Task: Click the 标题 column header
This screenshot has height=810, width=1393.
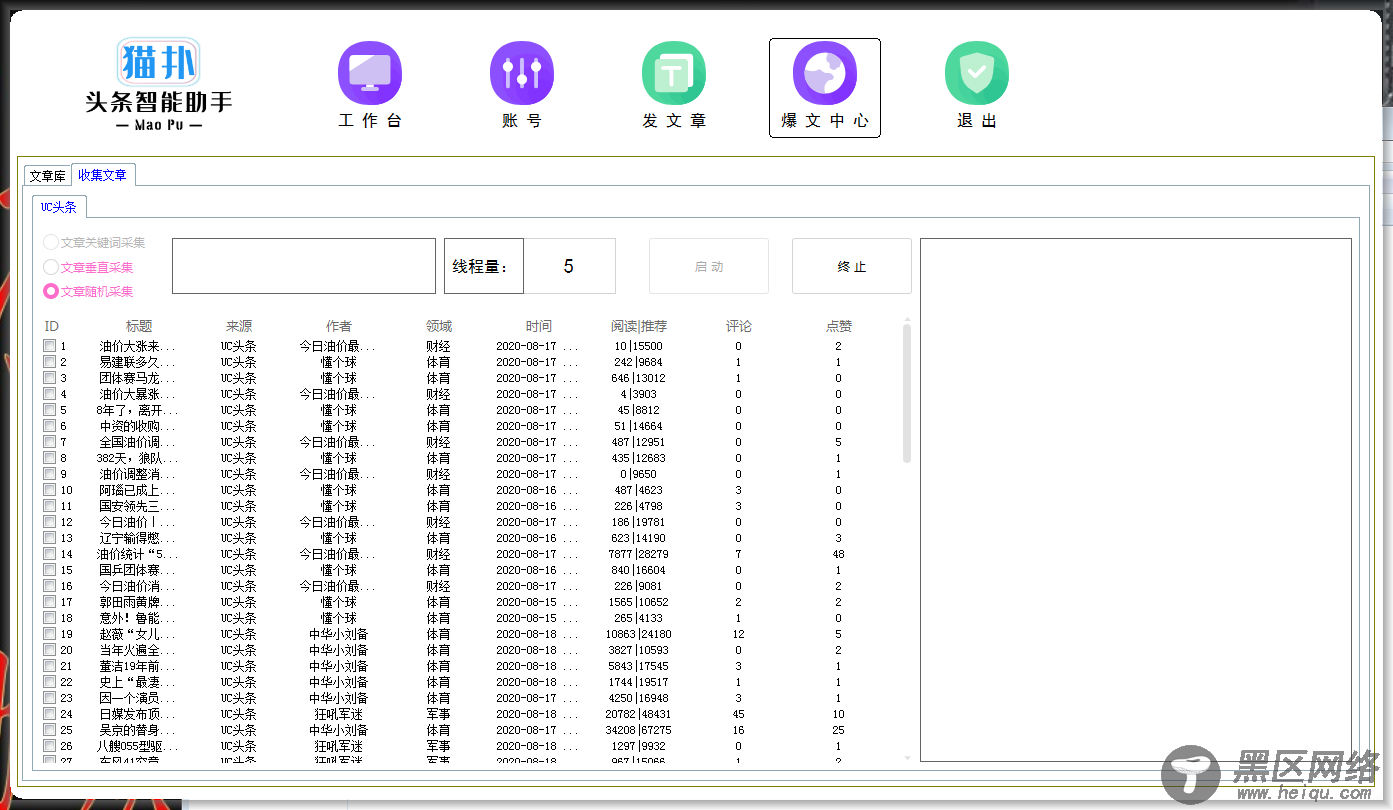Action: click(139, 326)
